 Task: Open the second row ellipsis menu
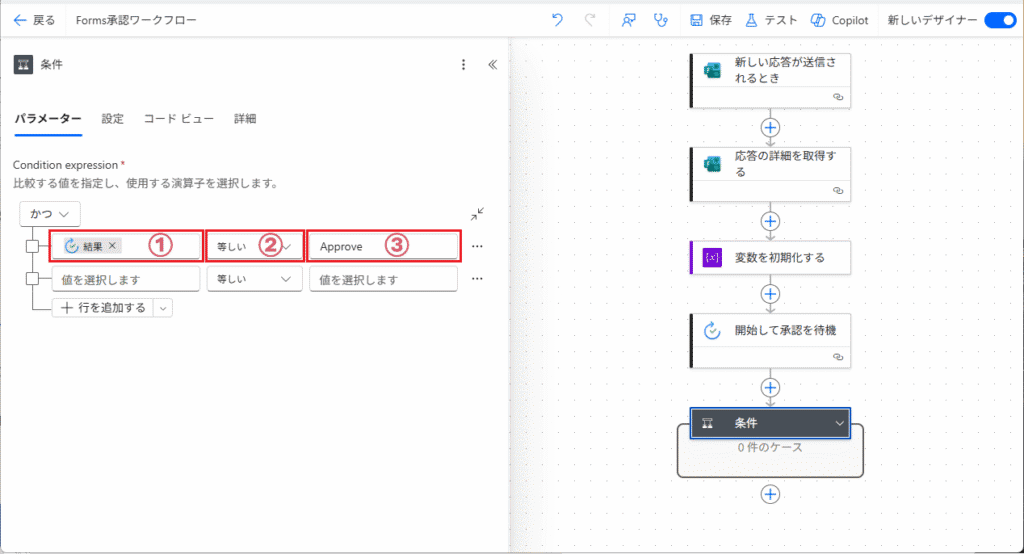tap(477, 279)
